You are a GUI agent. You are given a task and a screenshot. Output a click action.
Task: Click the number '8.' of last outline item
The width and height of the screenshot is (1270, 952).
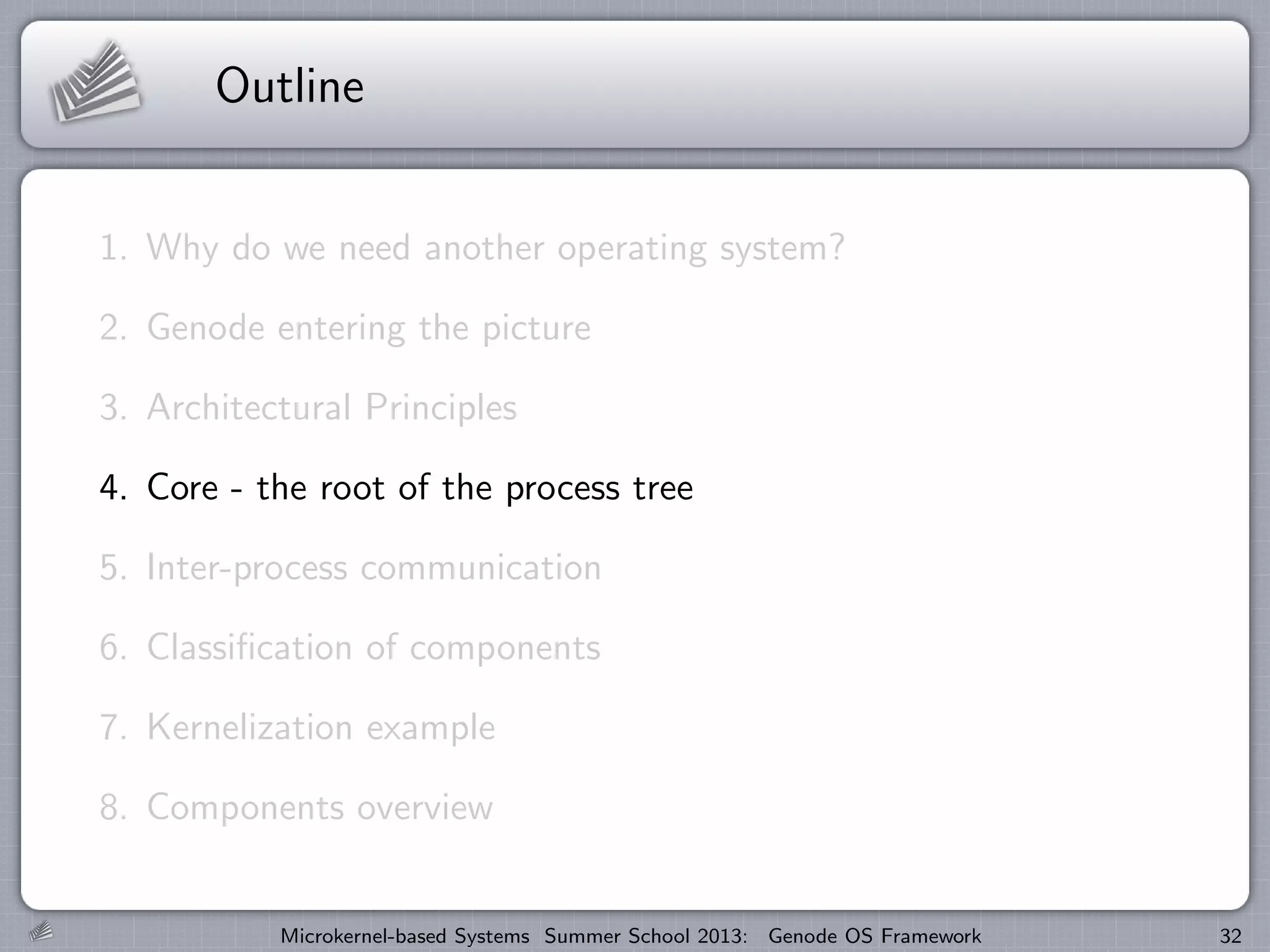(x=113, y=807)
